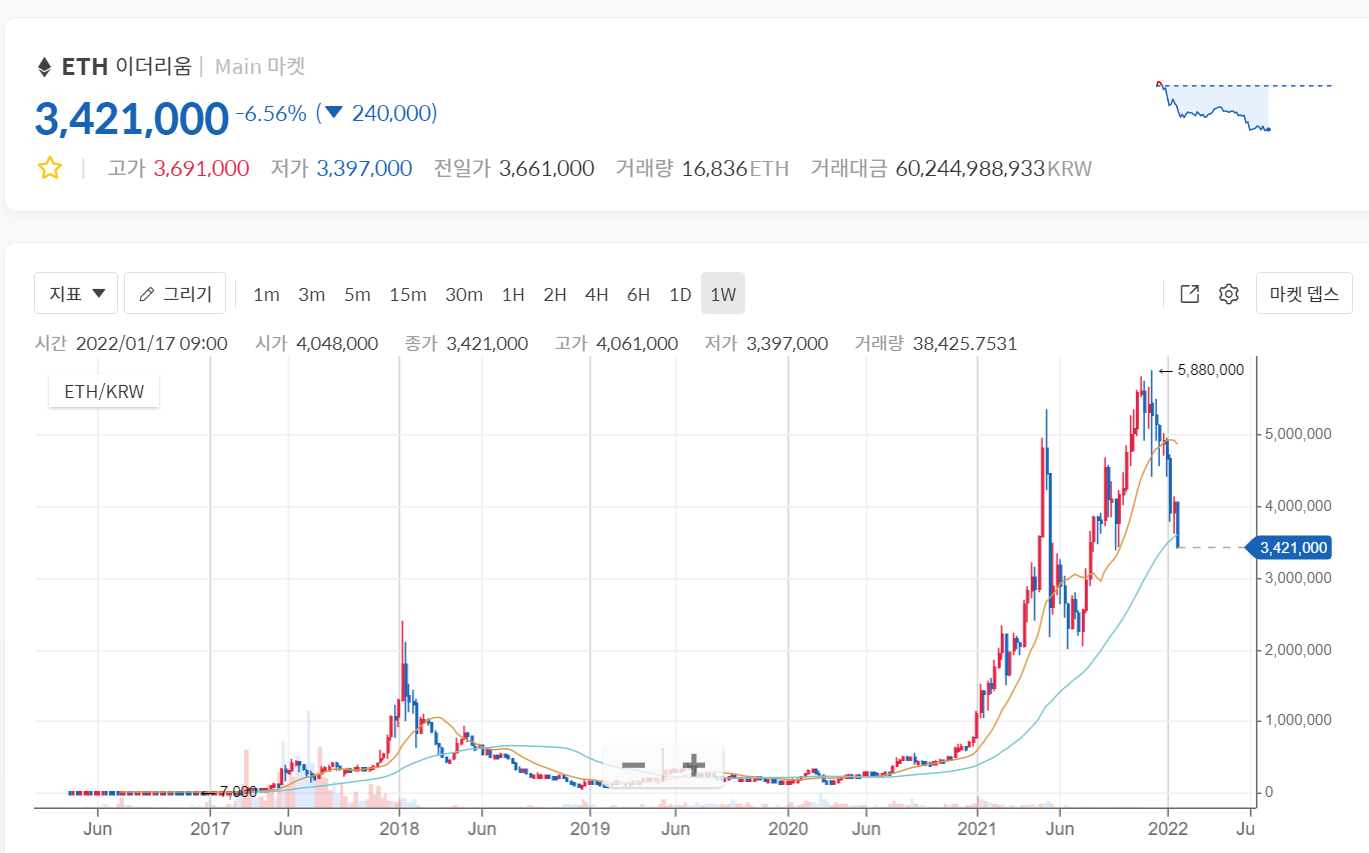Screen dimensions: 1369x853
Task: Zoom in chart with plus button
Action: point(693,766)
